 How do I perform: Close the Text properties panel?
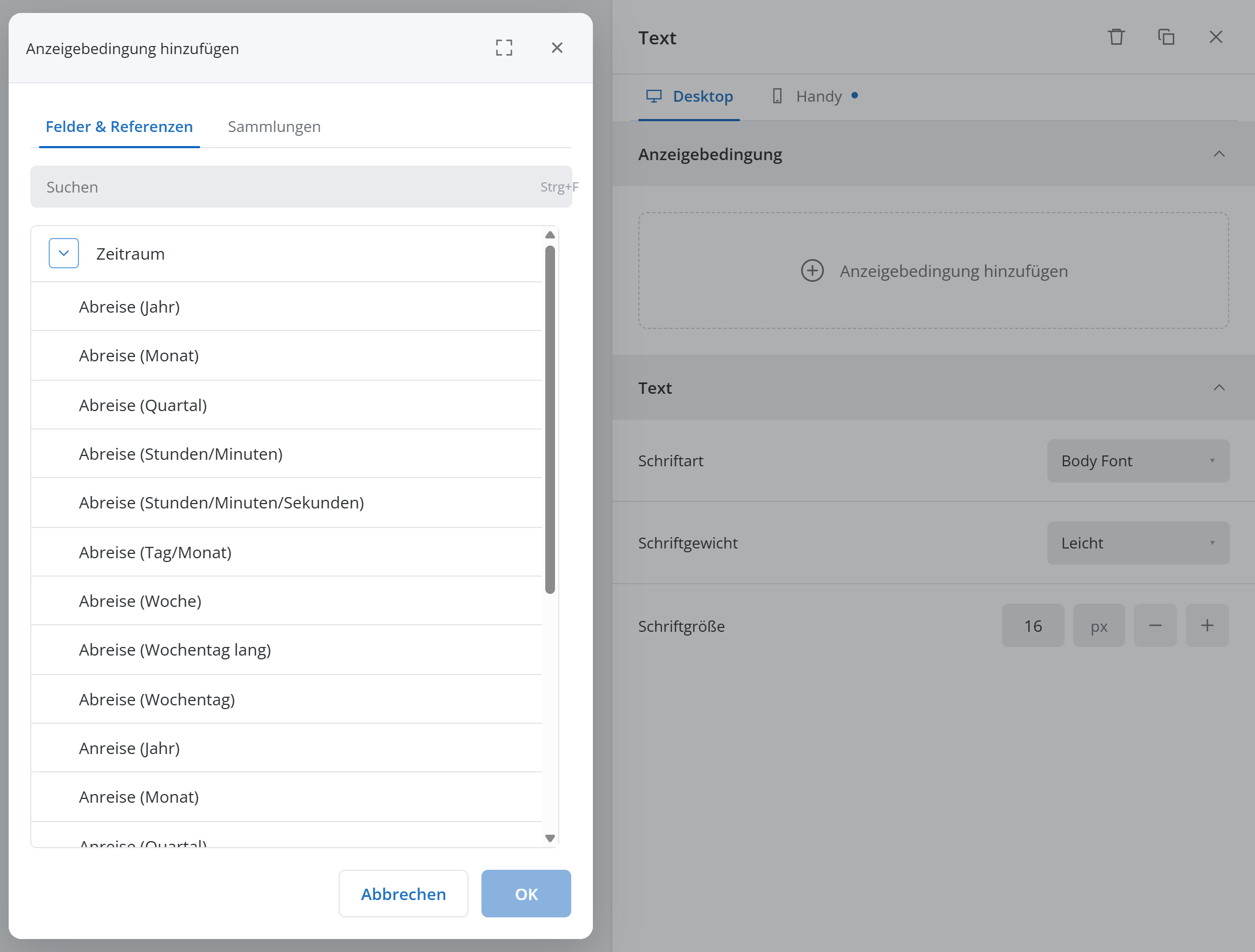tap(1216, 37)
